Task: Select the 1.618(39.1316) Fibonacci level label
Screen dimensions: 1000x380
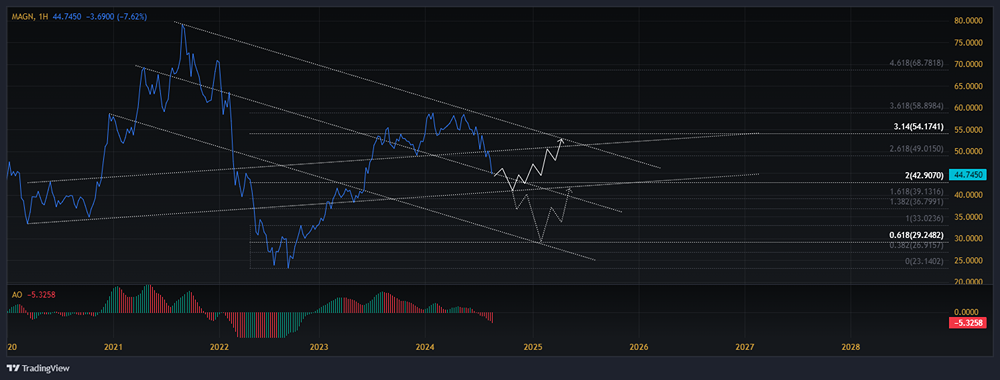Action: (916, 191)
